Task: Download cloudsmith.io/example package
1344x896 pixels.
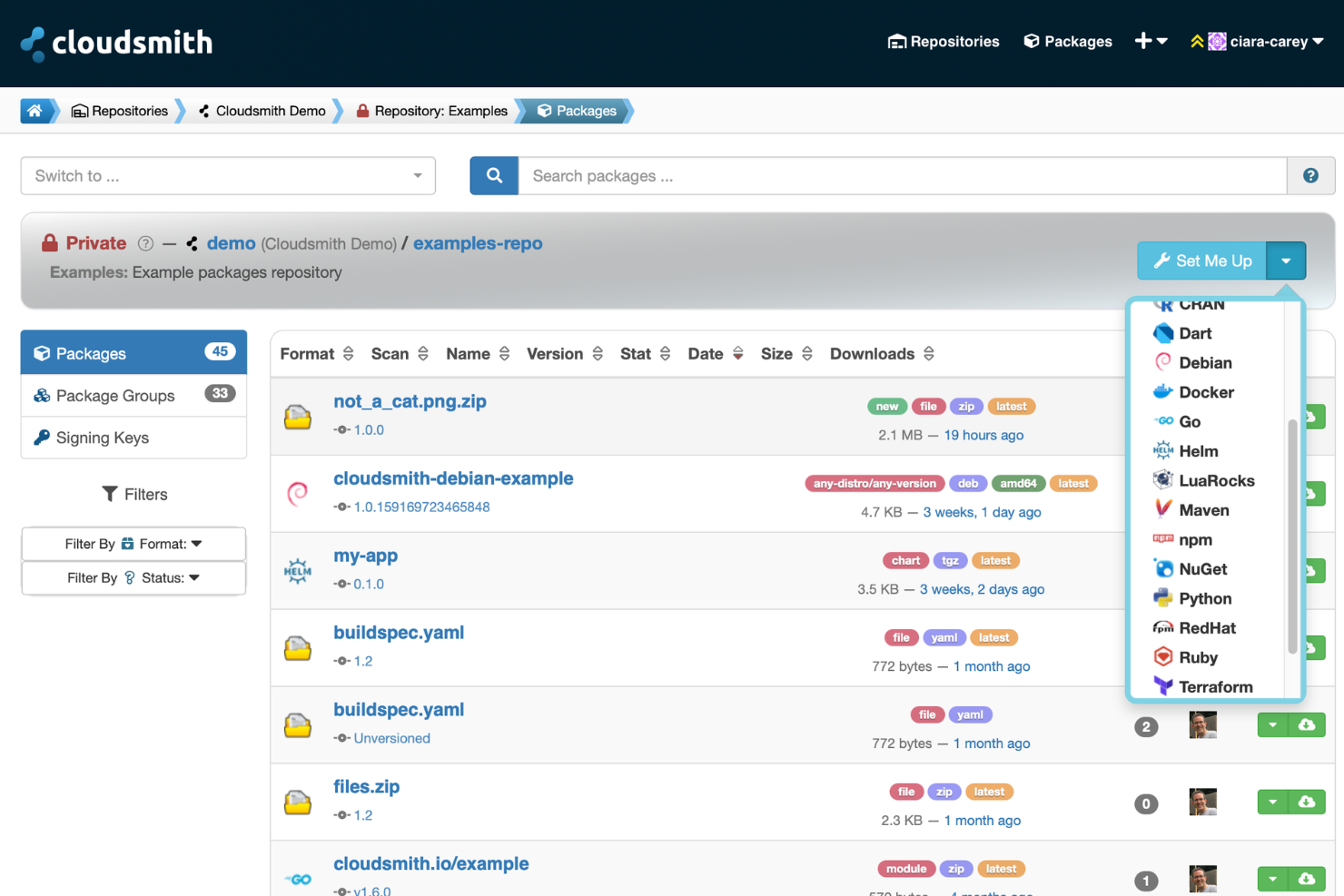Action: (1307, 879)
